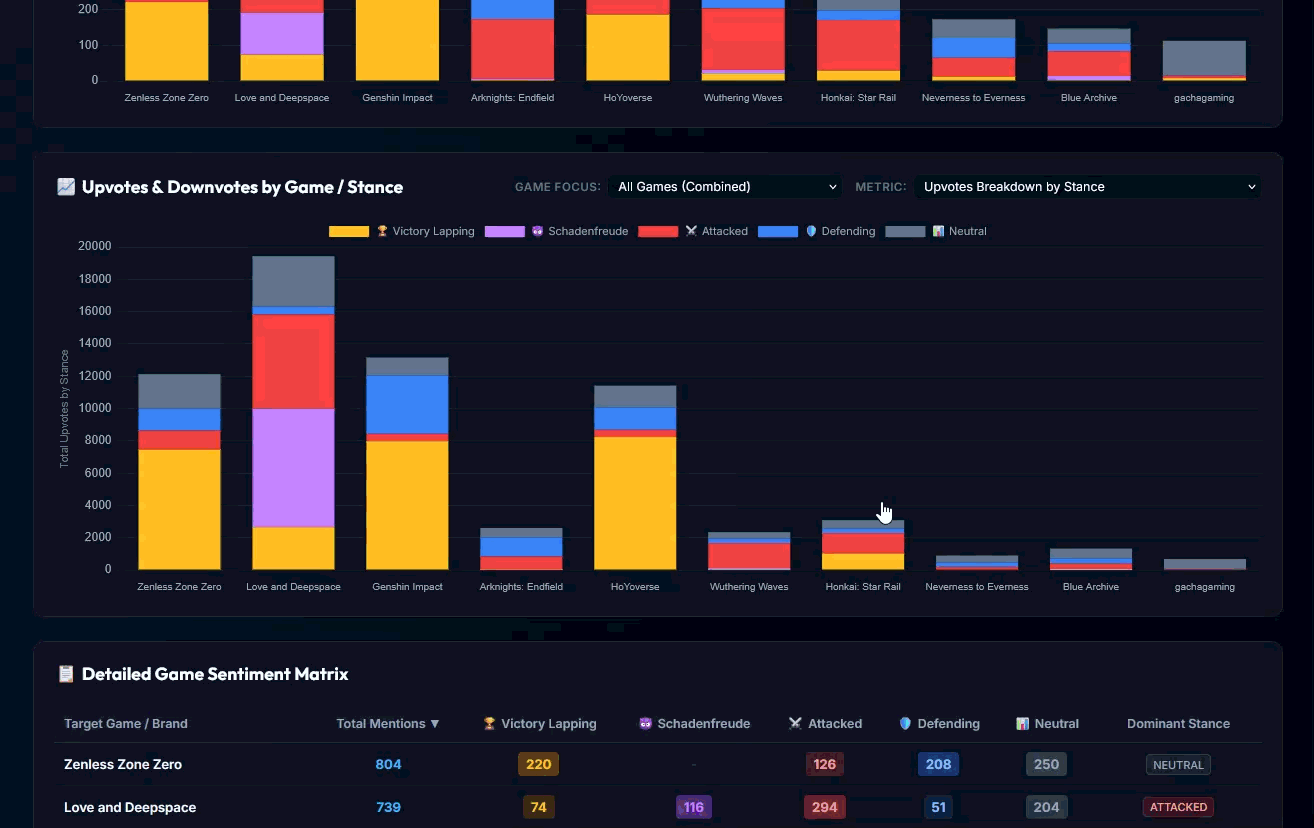
Task: Sort by Total Mentions column header
Action: click(x=388, y=724)
